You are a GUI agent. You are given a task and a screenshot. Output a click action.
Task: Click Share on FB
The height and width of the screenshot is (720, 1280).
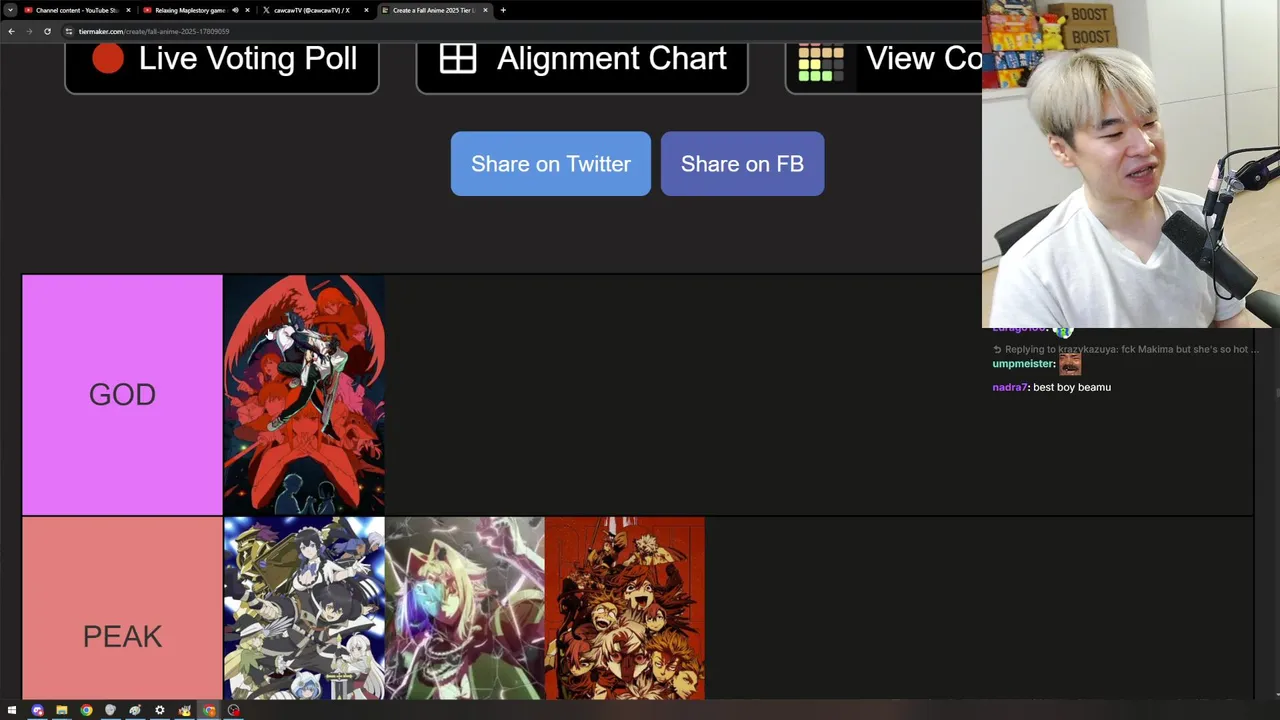click(x=742, y=164)
